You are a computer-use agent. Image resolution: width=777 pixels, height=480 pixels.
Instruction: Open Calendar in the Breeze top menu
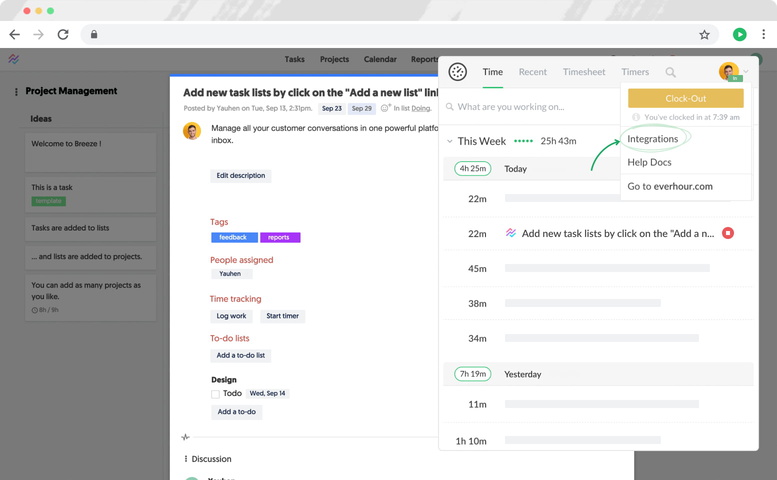pos(380,59)
